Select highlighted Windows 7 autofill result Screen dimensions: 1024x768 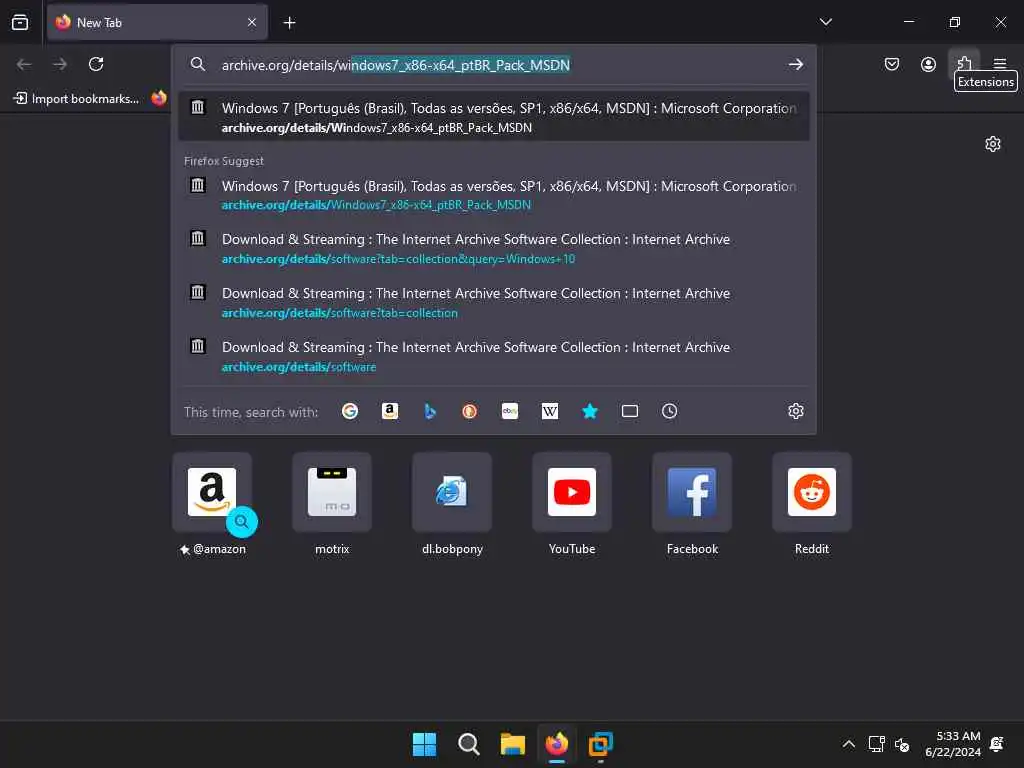tap(494, 116)
